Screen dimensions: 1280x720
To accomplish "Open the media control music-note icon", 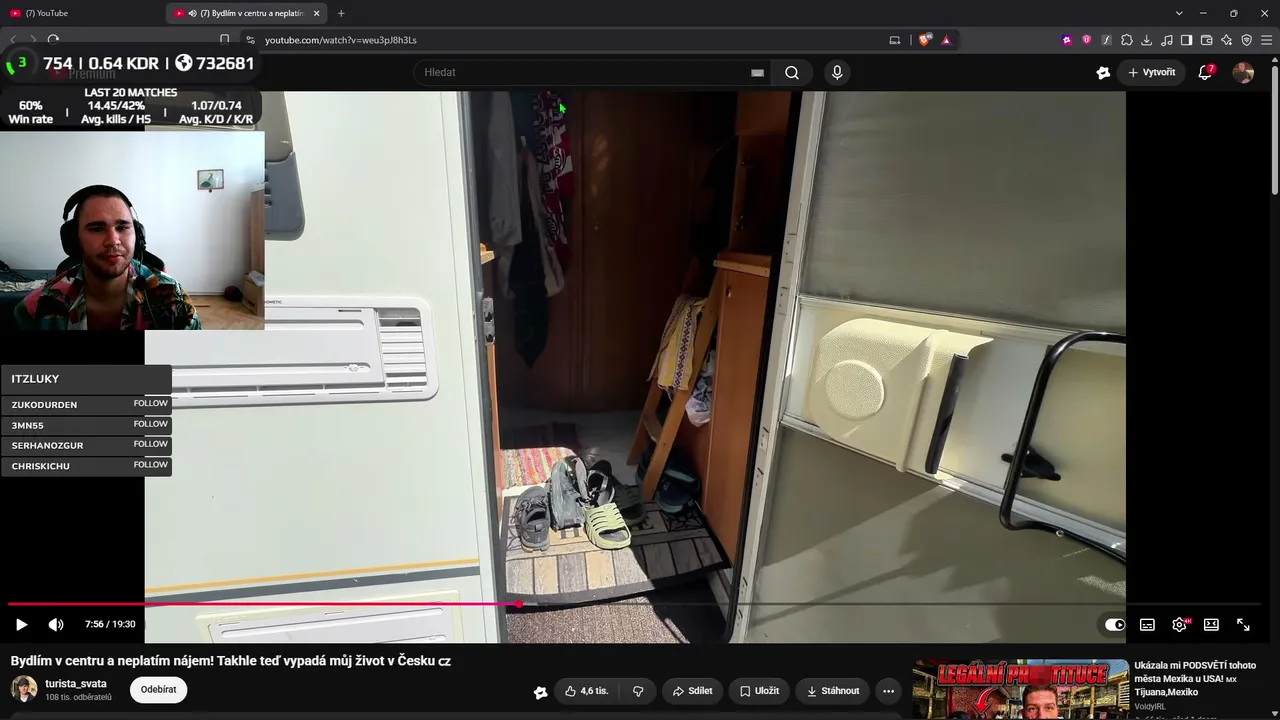I will pyautogui.click(x=1166, y=40).
